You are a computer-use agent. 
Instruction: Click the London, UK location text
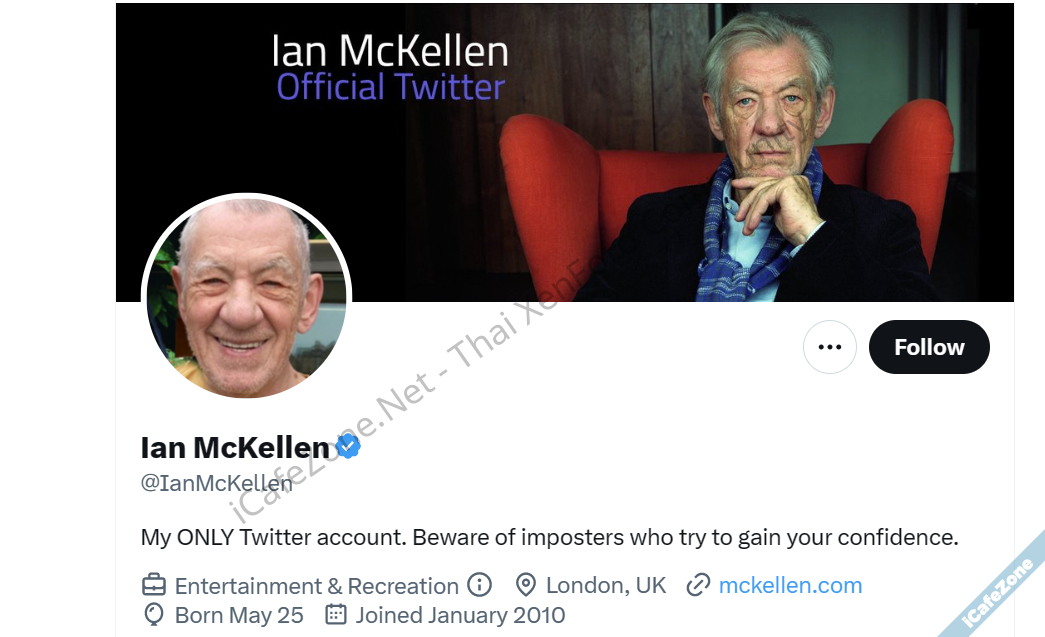point(606,585)
